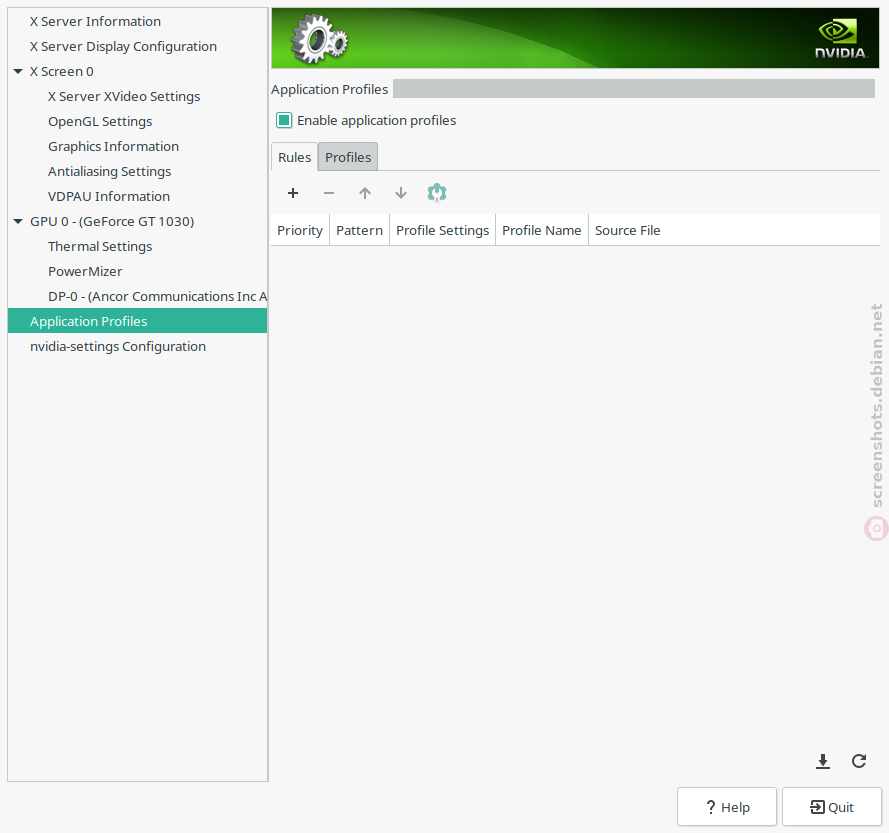
Task: Click the reload profiles refresh icon
Action: 859,761
